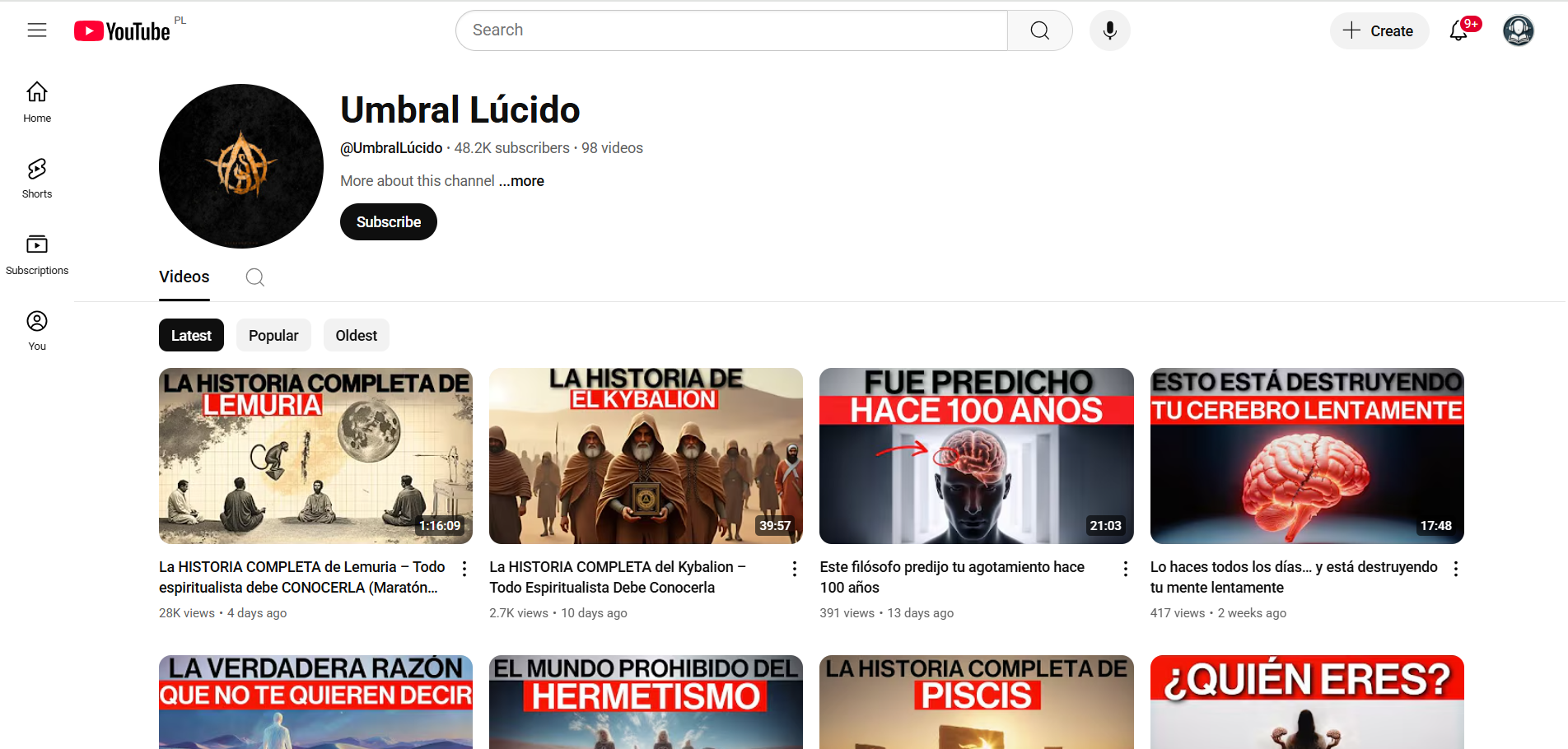Open 'Fue predicho hace 100 años' thumbnail

click(977, 456)
